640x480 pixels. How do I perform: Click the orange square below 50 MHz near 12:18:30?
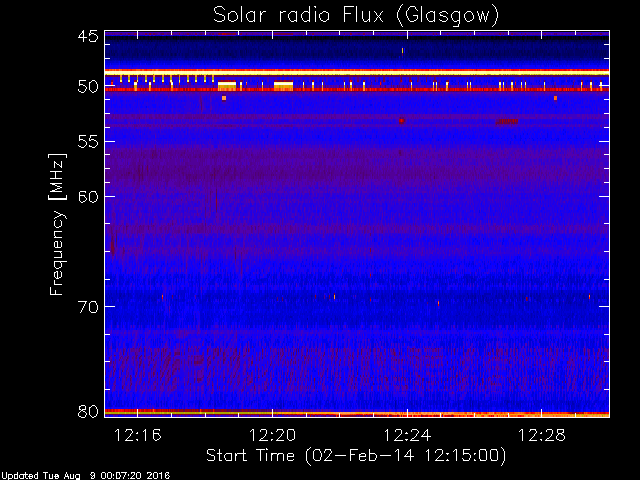click(224, 98)
